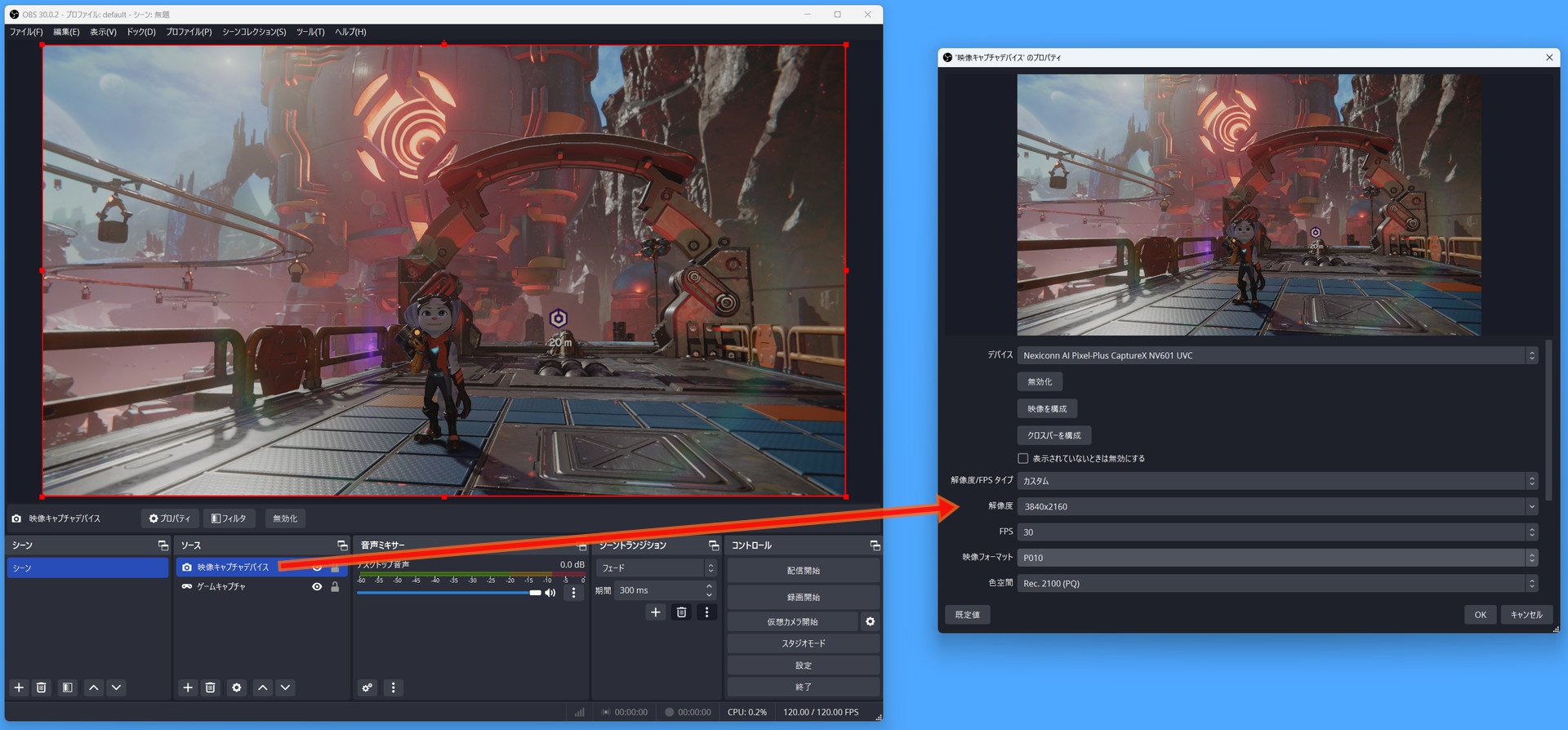Click クロスバーを構成 button
This screenshot has height=730, width=1568.
(x=1054, y=435)
